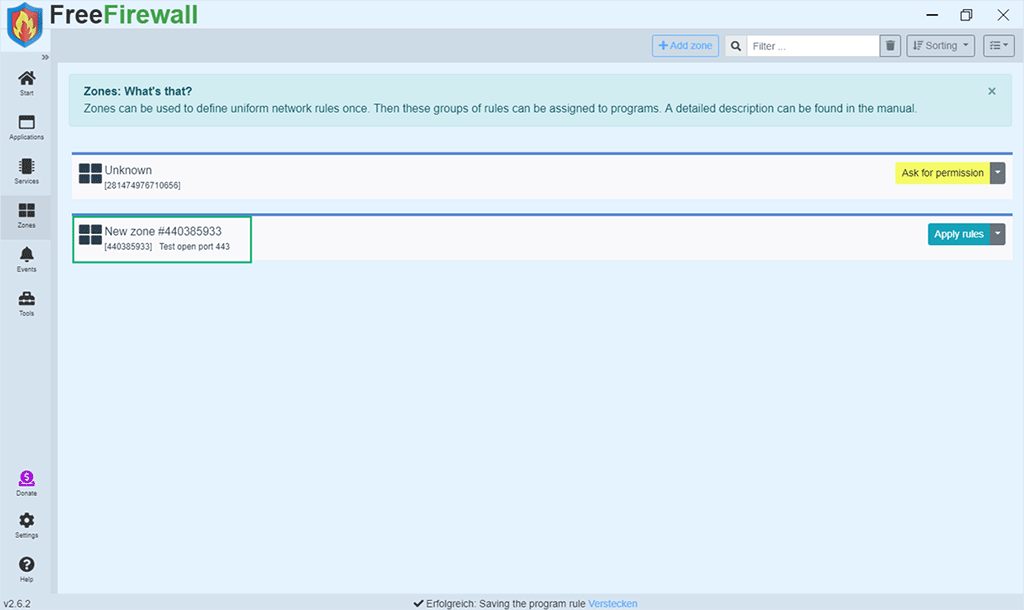This screenshot has height=610, width=1024.
Task: Click the Add zone button
Action: [685, 46]
